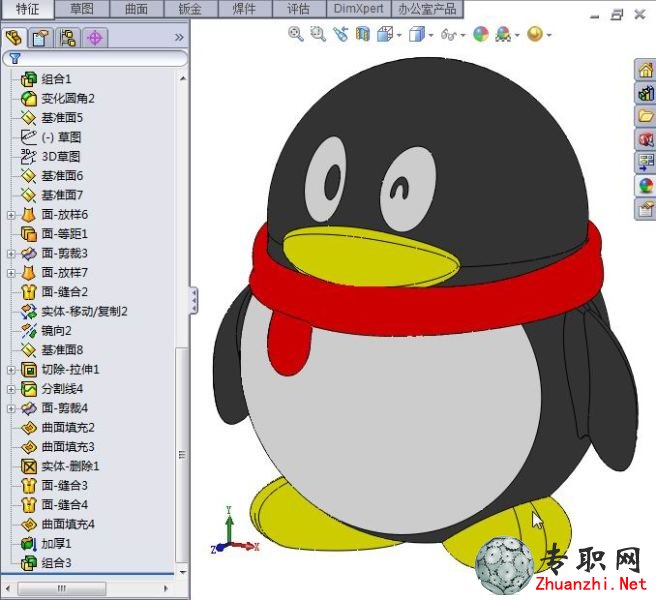Open Hide/Show Items dropdown arrow
Image resolution: width=656 pixels, height=600 pixels.
tap(463, 35)
